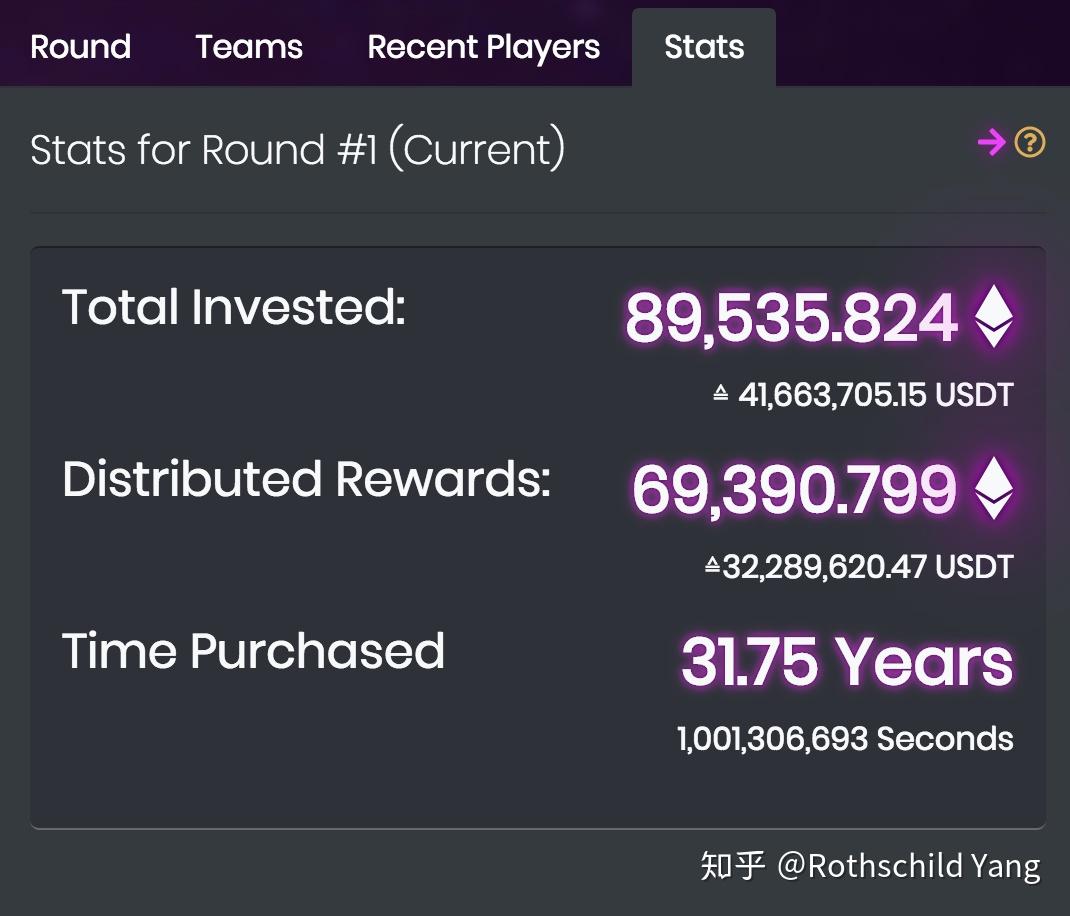The image size is (1070, 916).
Task: Click the 32,289,620.47 USDT amount
Action: pos(867,567)
